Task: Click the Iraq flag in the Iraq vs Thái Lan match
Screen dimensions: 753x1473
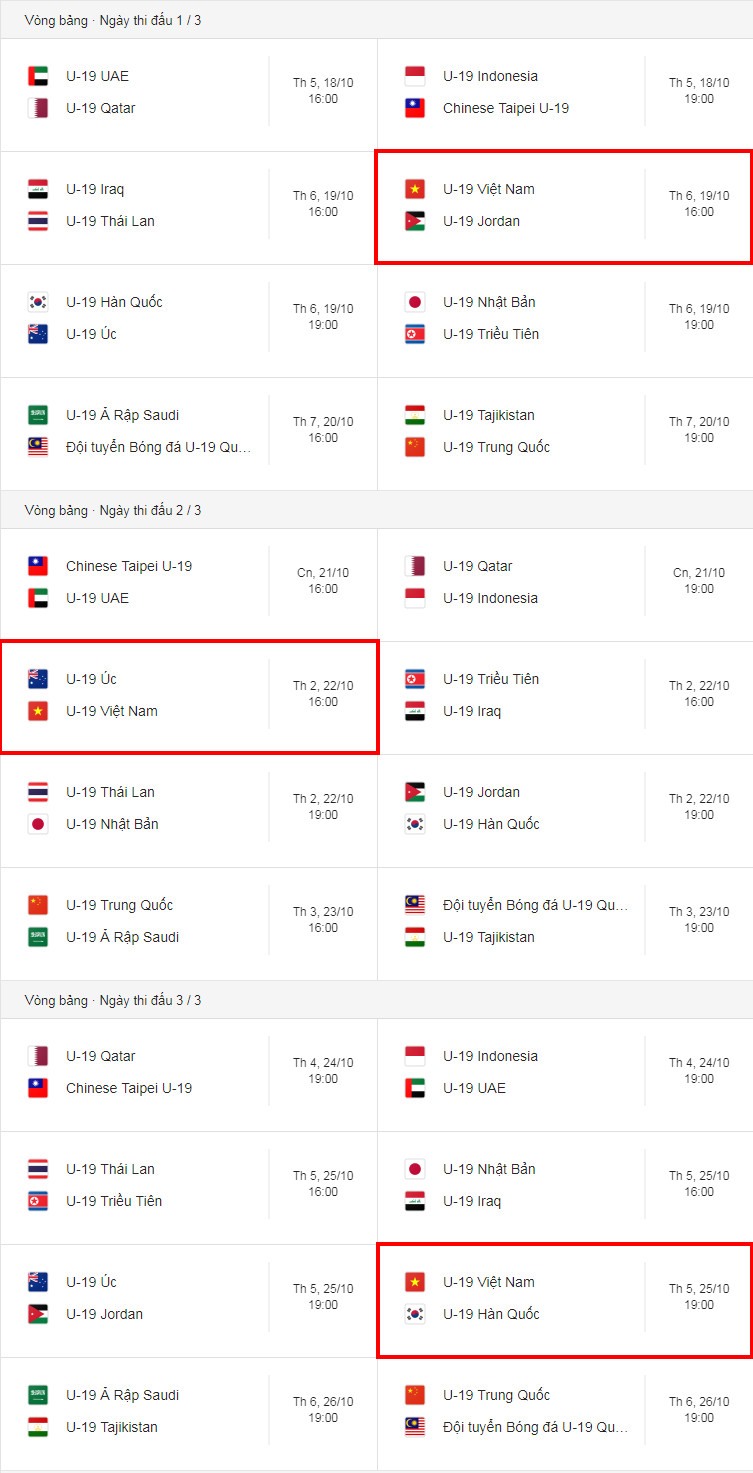Action: (38, 189)
